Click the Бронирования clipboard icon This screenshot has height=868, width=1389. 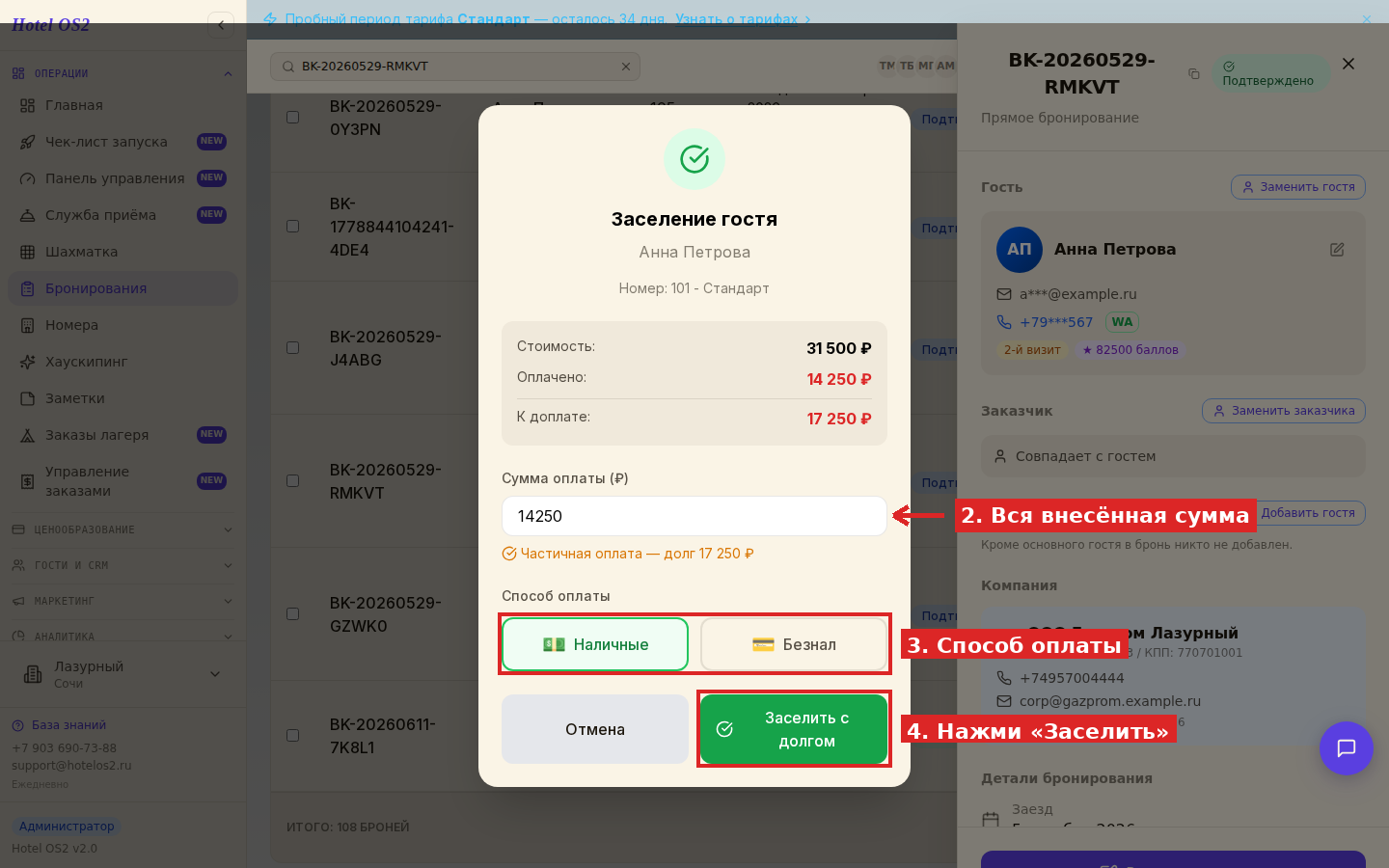[27, 288]
